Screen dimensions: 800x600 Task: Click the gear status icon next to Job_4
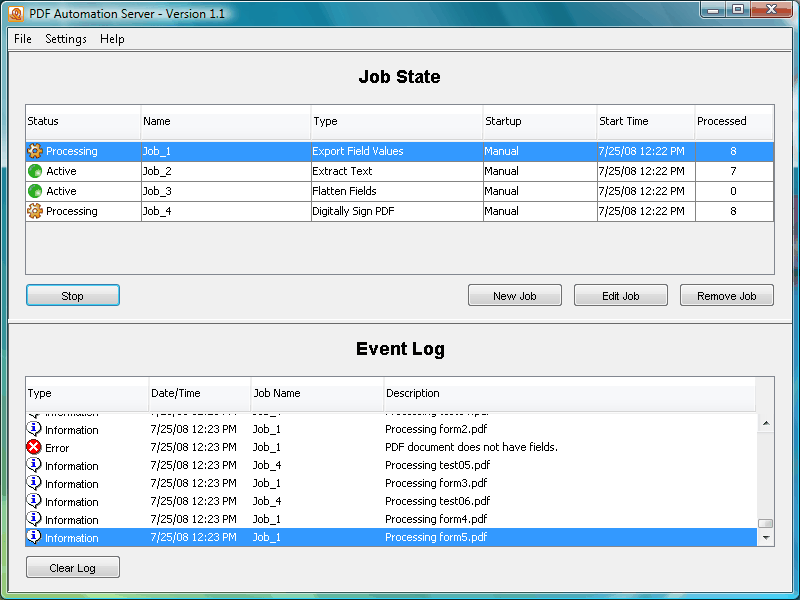(x=34, y=211)
